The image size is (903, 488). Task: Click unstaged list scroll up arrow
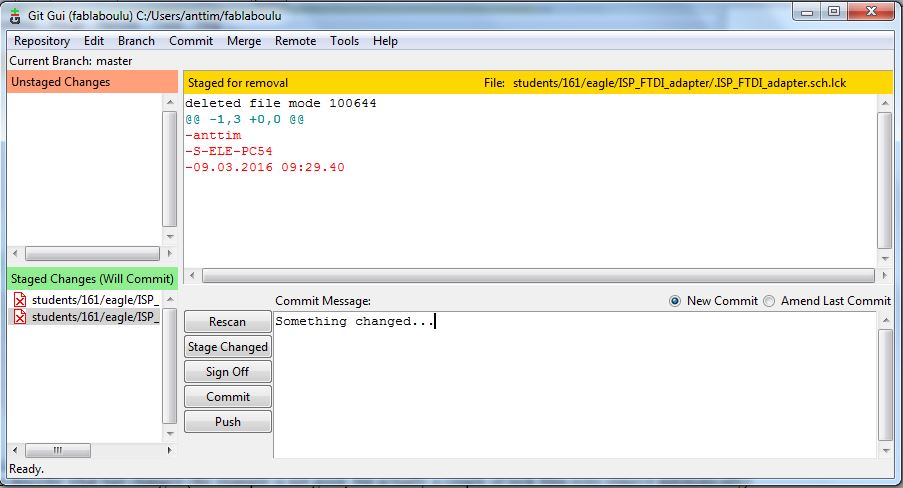click(x=170, y=102)
